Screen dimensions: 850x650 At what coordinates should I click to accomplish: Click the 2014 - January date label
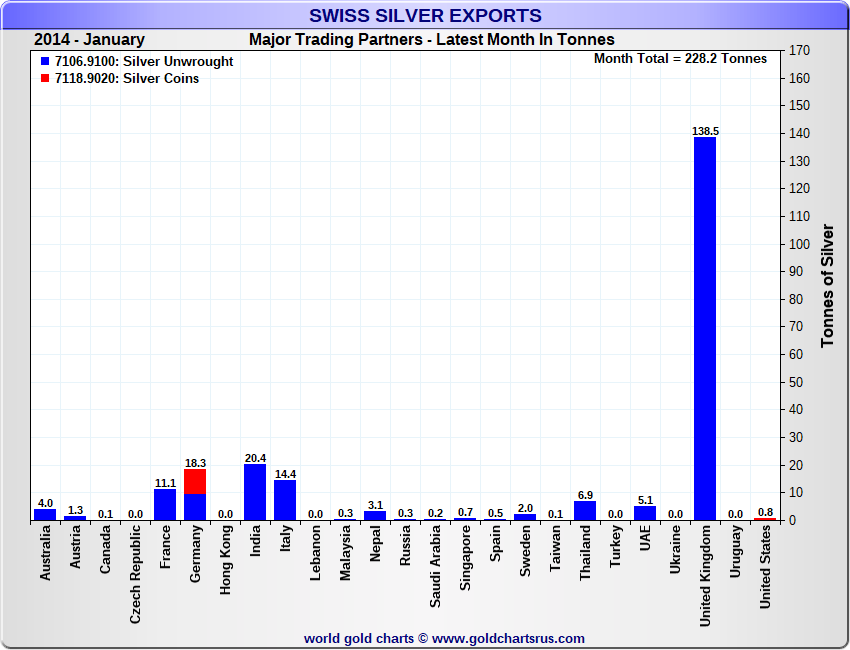[89, 40]
